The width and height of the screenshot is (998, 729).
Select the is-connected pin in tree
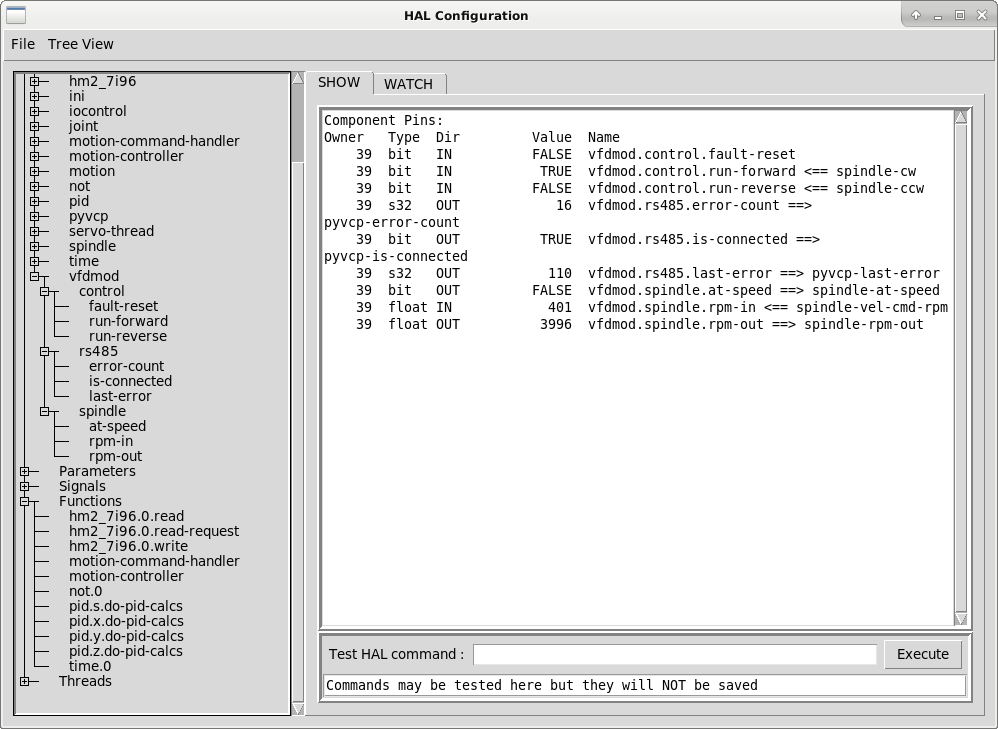130,381
